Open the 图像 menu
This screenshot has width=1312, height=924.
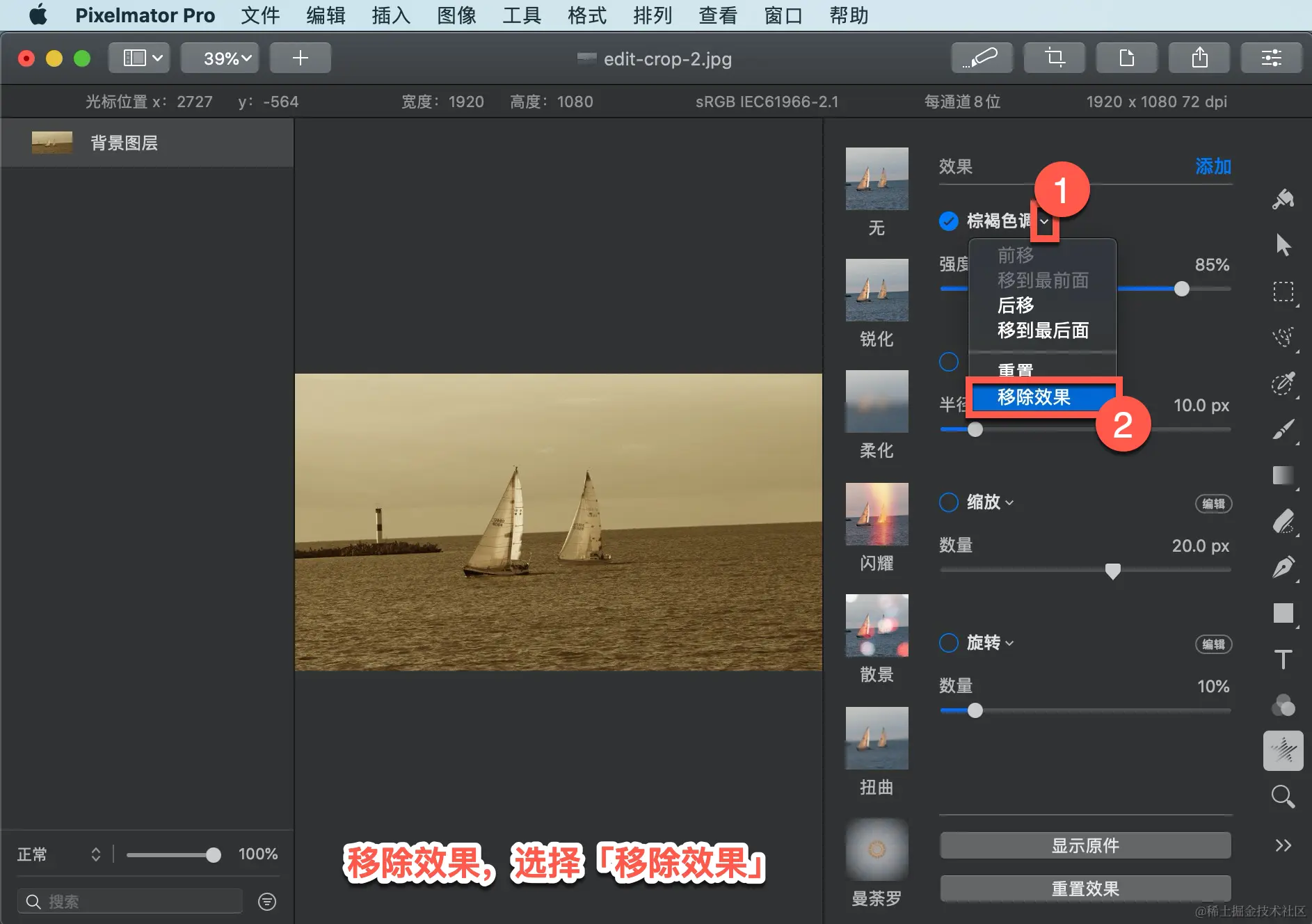click(456, 15)
